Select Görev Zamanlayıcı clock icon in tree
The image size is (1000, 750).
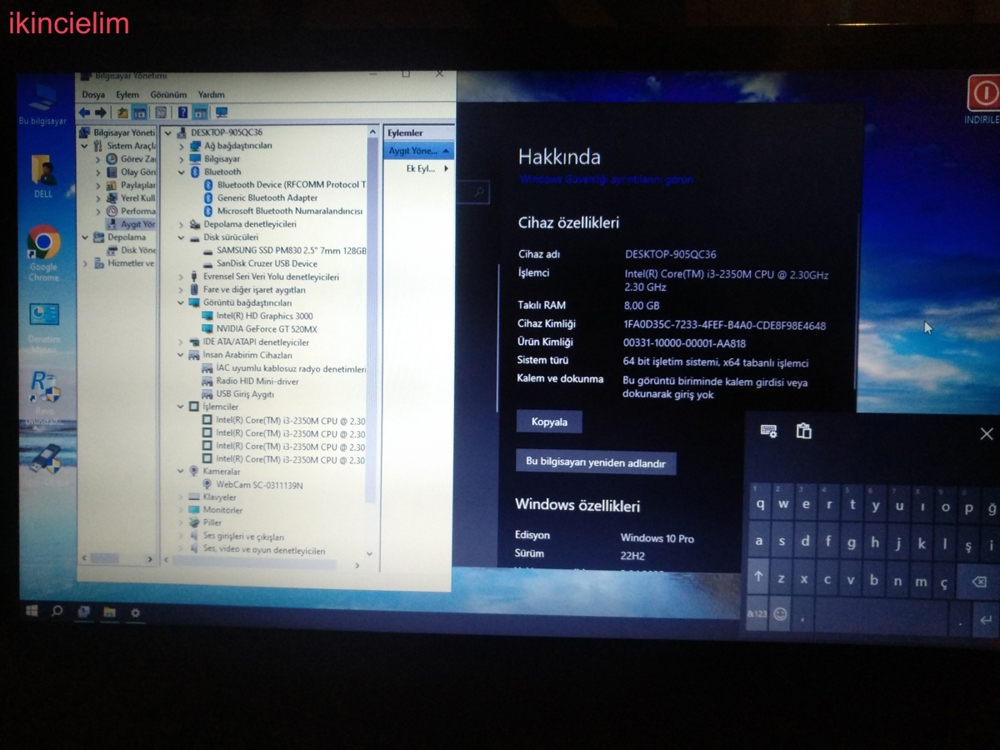(112, 159)
